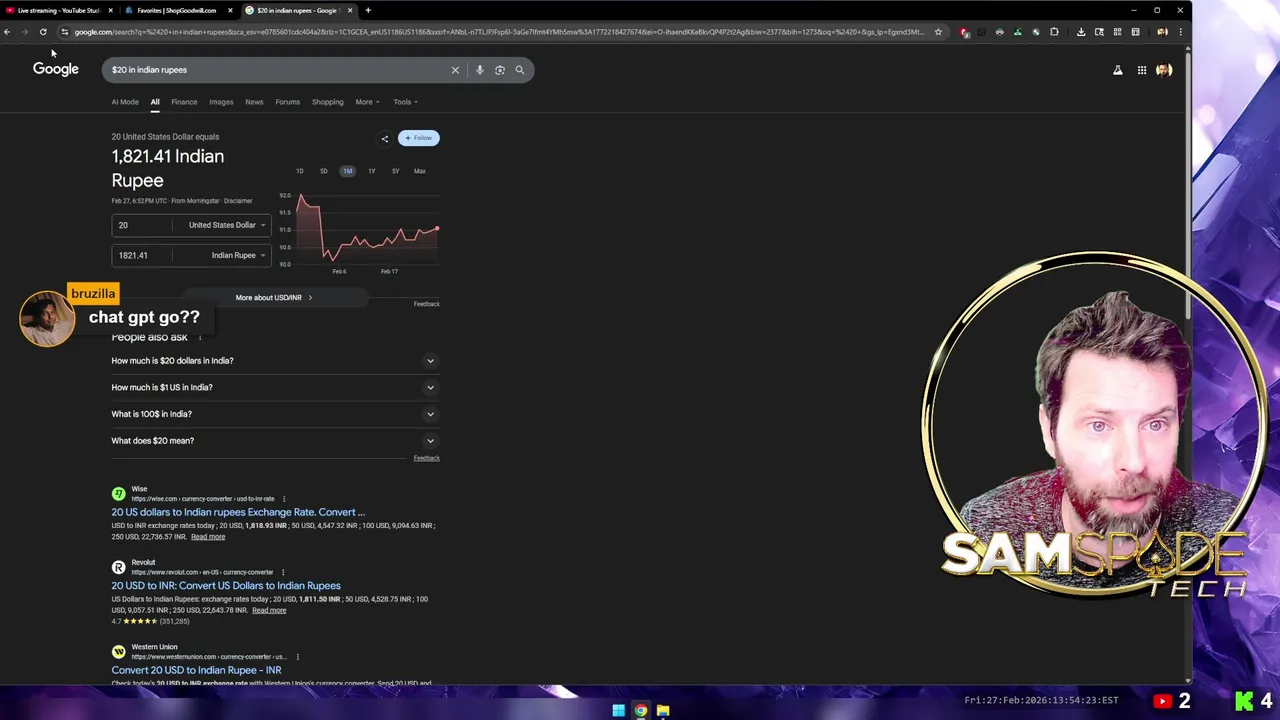Image resolution: width=1280 pixels, height=720 pixels.
Task: Reload the page
Action: click(x=43, y=32)
